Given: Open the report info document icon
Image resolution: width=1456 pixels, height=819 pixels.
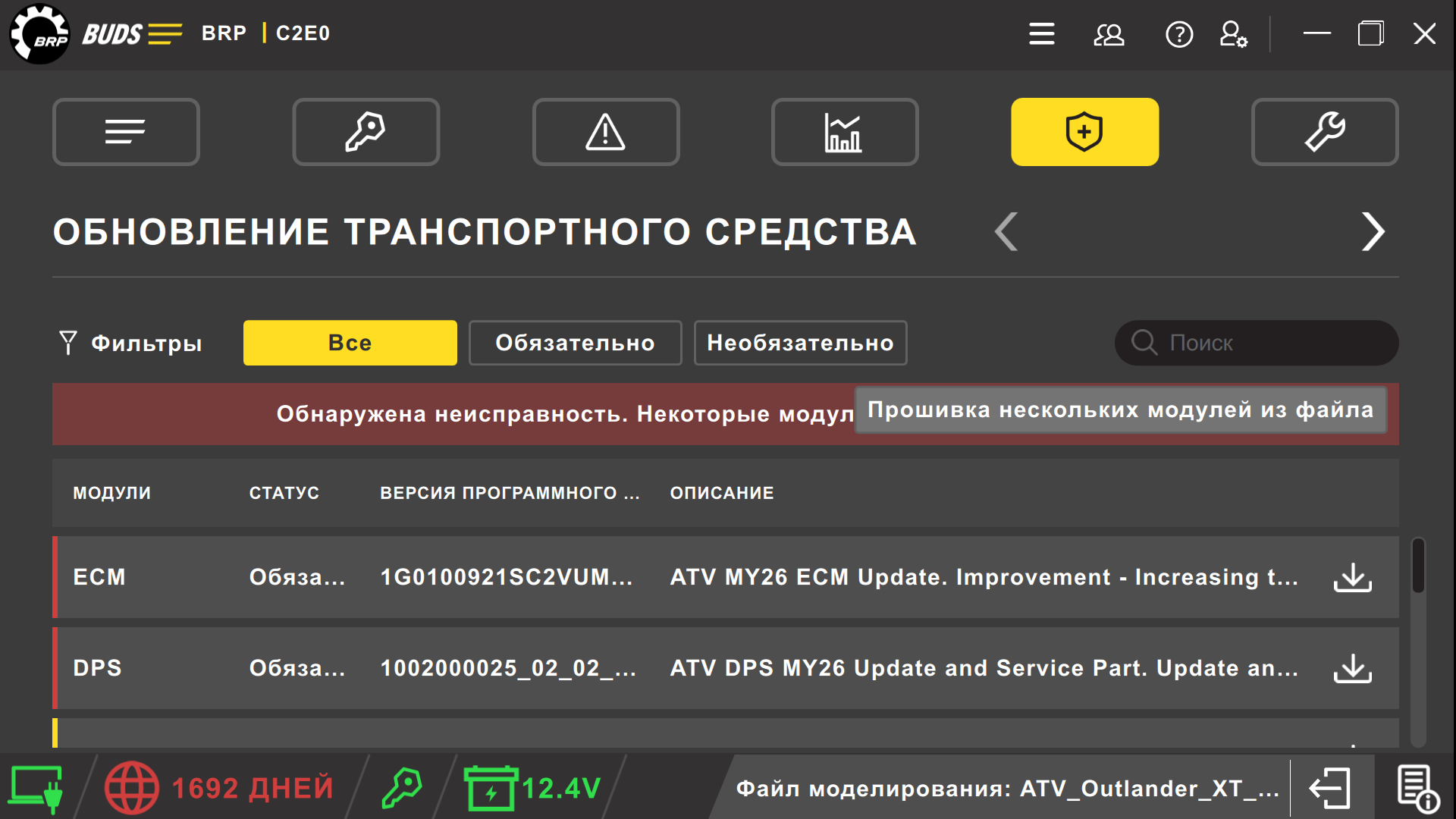Looking at the screenshot, I should (x=1417, y=789).
